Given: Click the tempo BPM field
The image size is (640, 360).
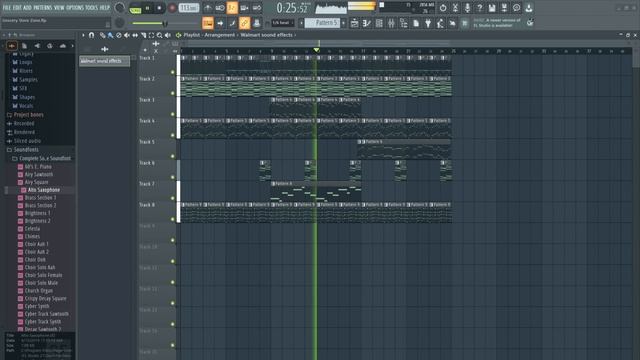Looking at the screenshot, I should tap(189, 8).
